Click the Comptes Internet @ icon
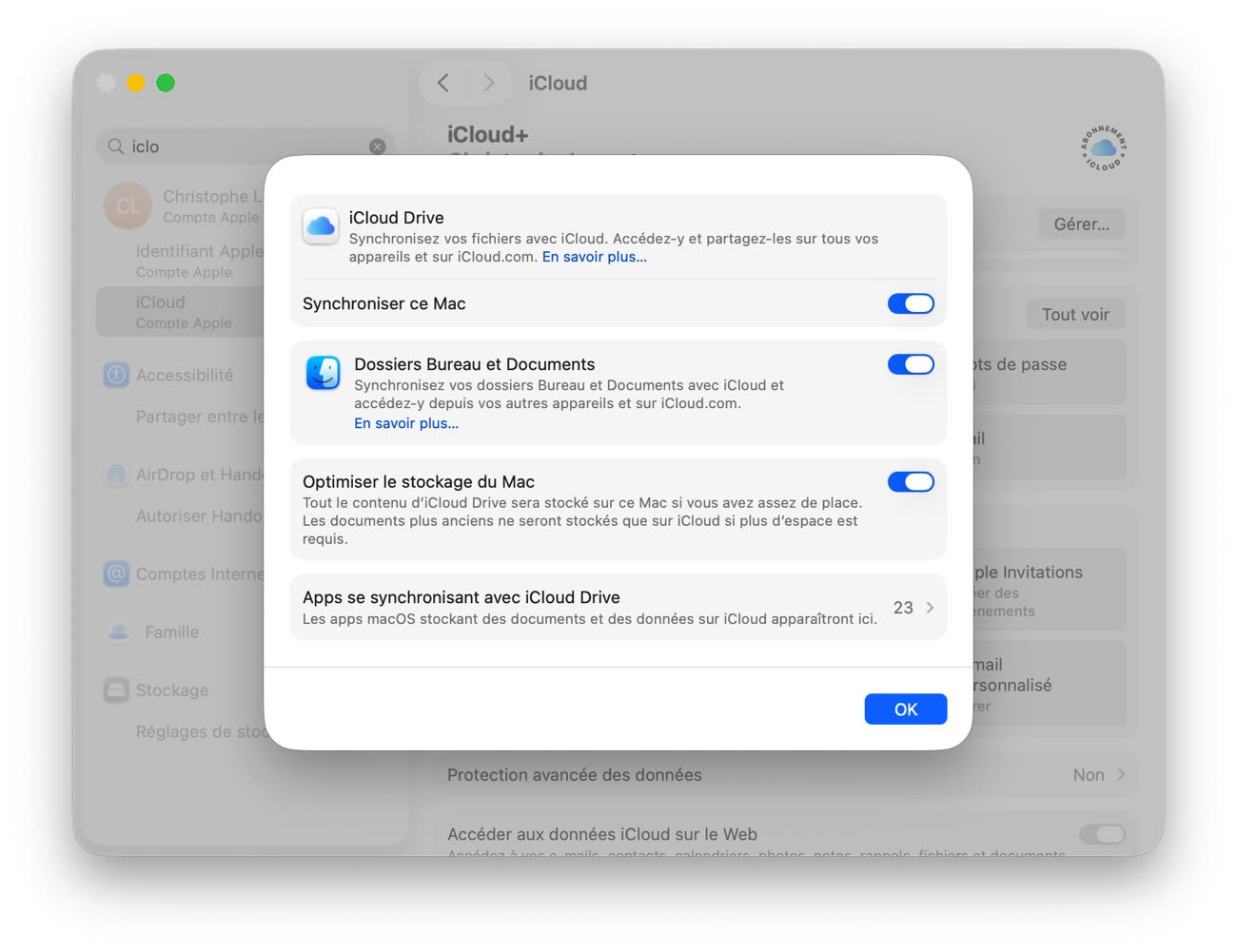 (x=116, y=573)
